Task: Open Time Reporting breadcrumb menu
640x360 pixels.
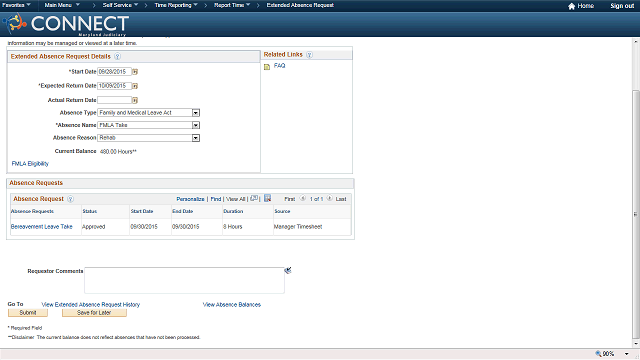Action: tap(176, 5)
